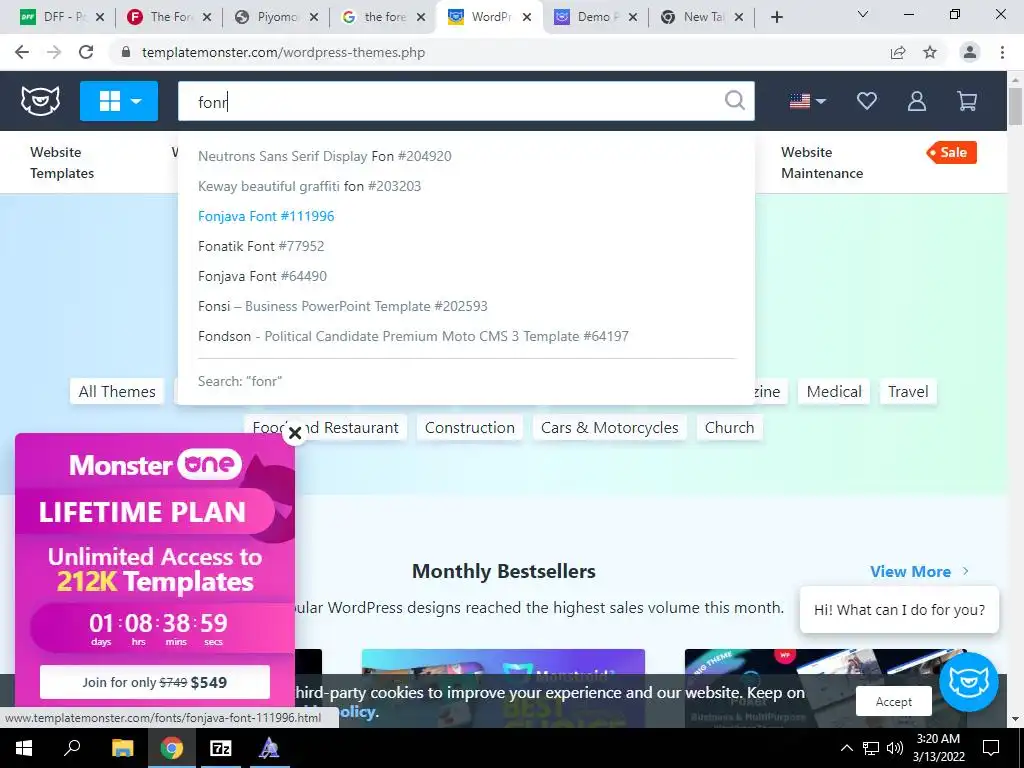The height and width of the screenshot is (768, 1024).
Task: Bookmark the page with the star icon
Action: point(930,52)
